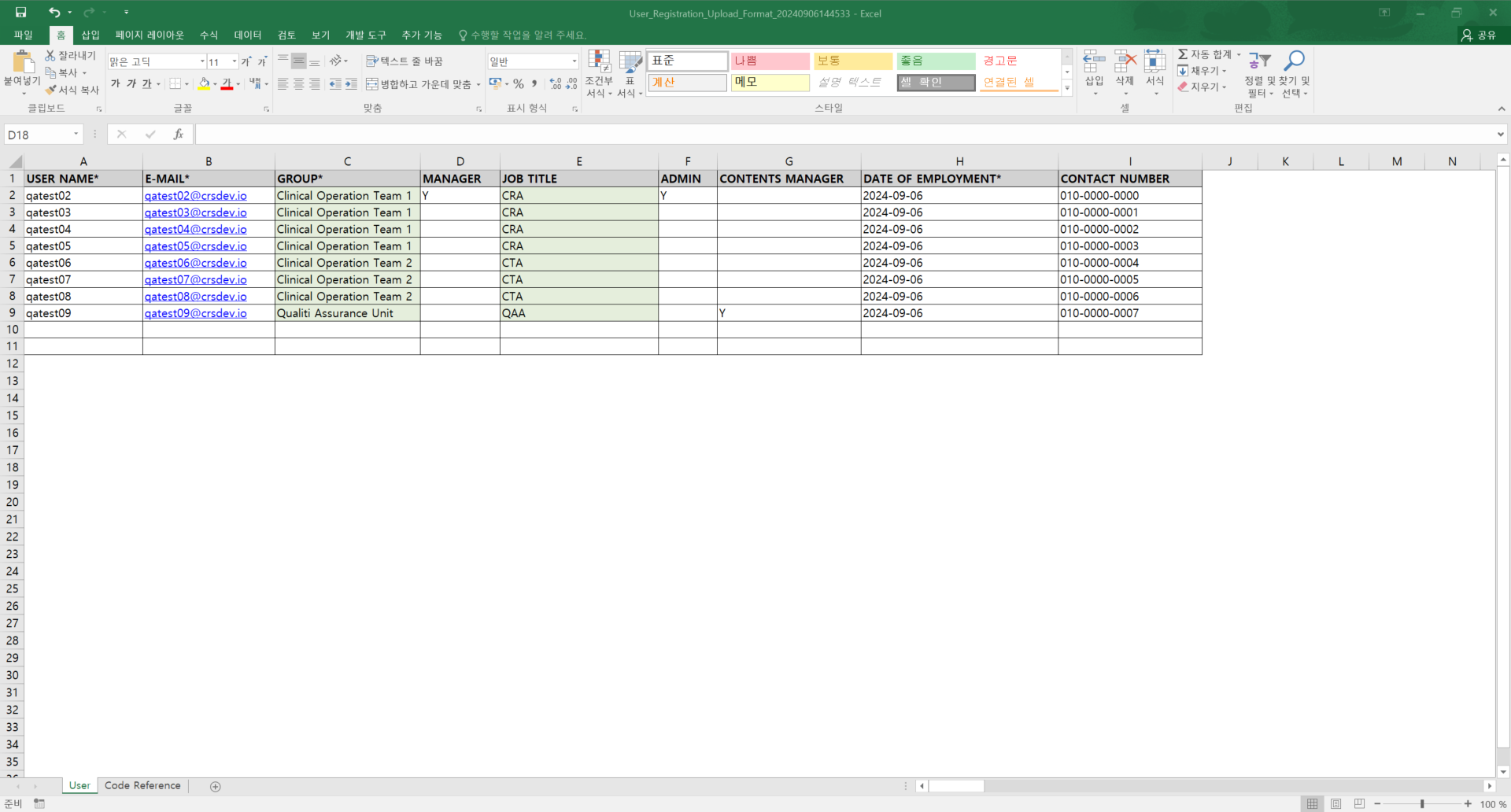Open Conditional Formatting icon menu
The width and height of the screenshot is (1511, 812).
(x=599, y=61)
